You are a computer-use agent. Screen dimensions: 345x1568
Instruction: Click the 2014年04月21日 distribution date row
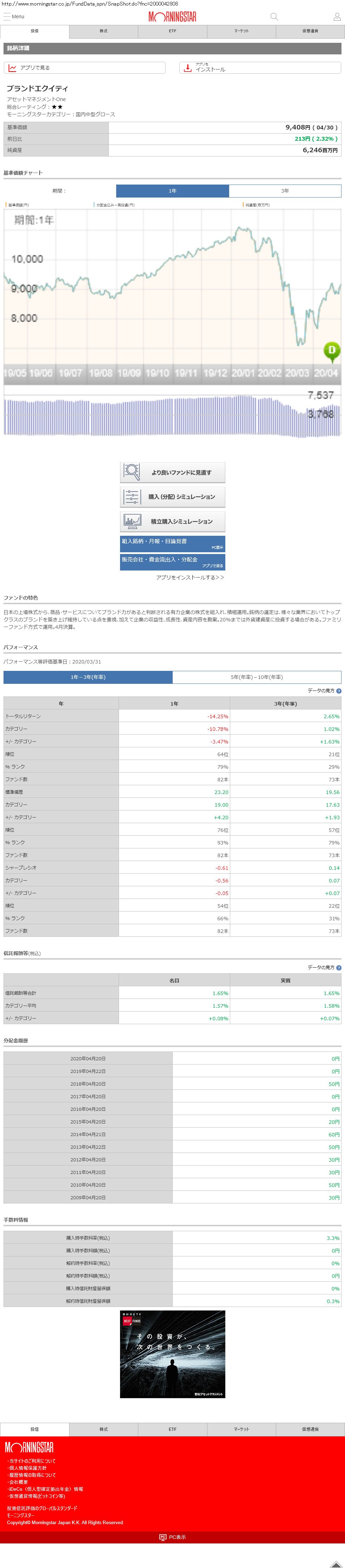88,1134
